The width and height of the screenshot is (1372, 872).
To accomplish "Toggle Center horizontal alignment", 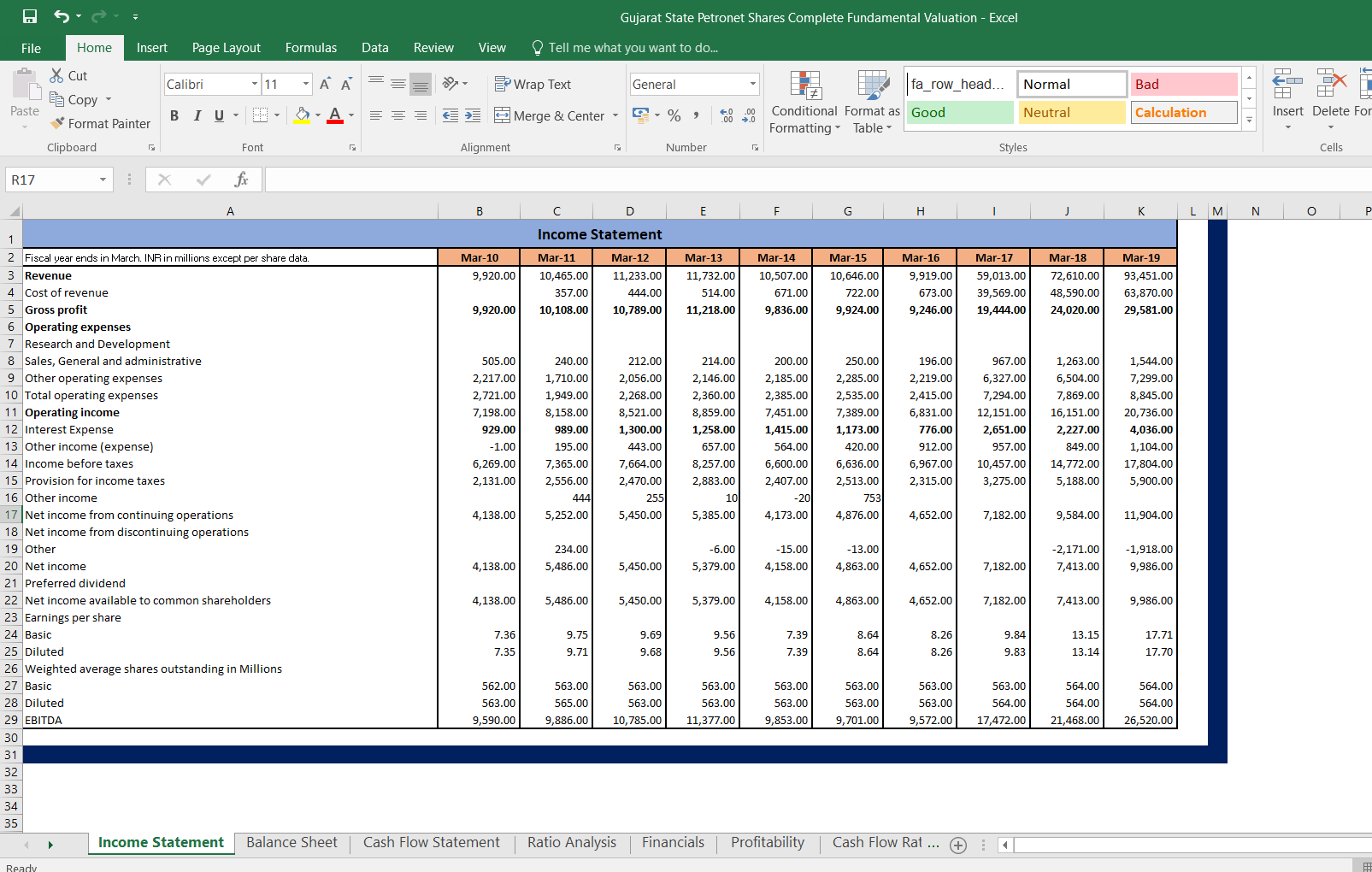I will [398, 115].
